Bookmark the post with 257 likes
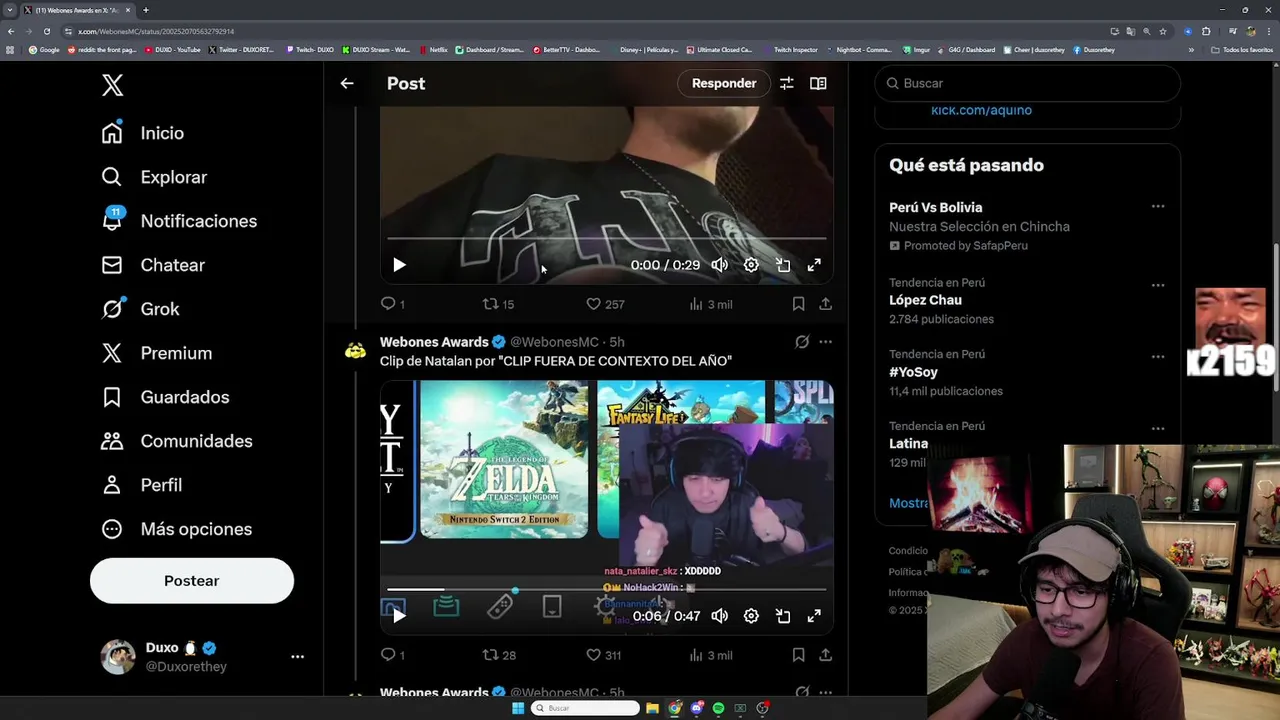The image size is (1280, 720). [x=798, y=304]
